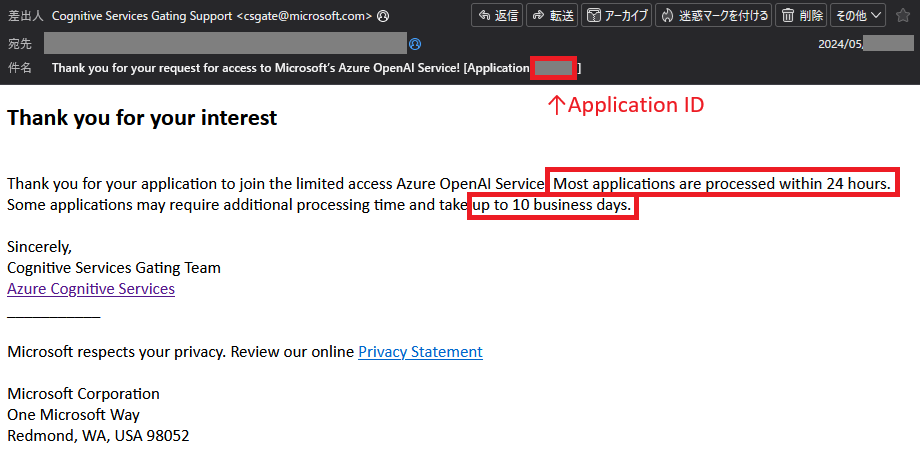
Task: Open the Privacy Statement link
Action: click(420, 352)
